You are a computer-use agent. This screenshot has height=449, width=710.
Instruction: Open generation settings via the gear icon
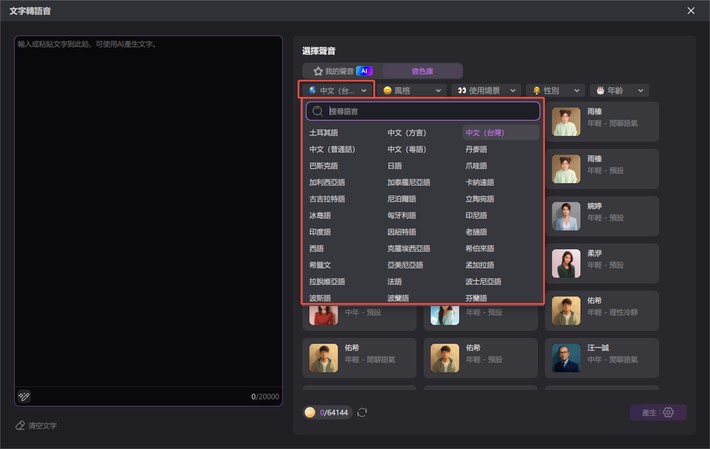point(668,412)
